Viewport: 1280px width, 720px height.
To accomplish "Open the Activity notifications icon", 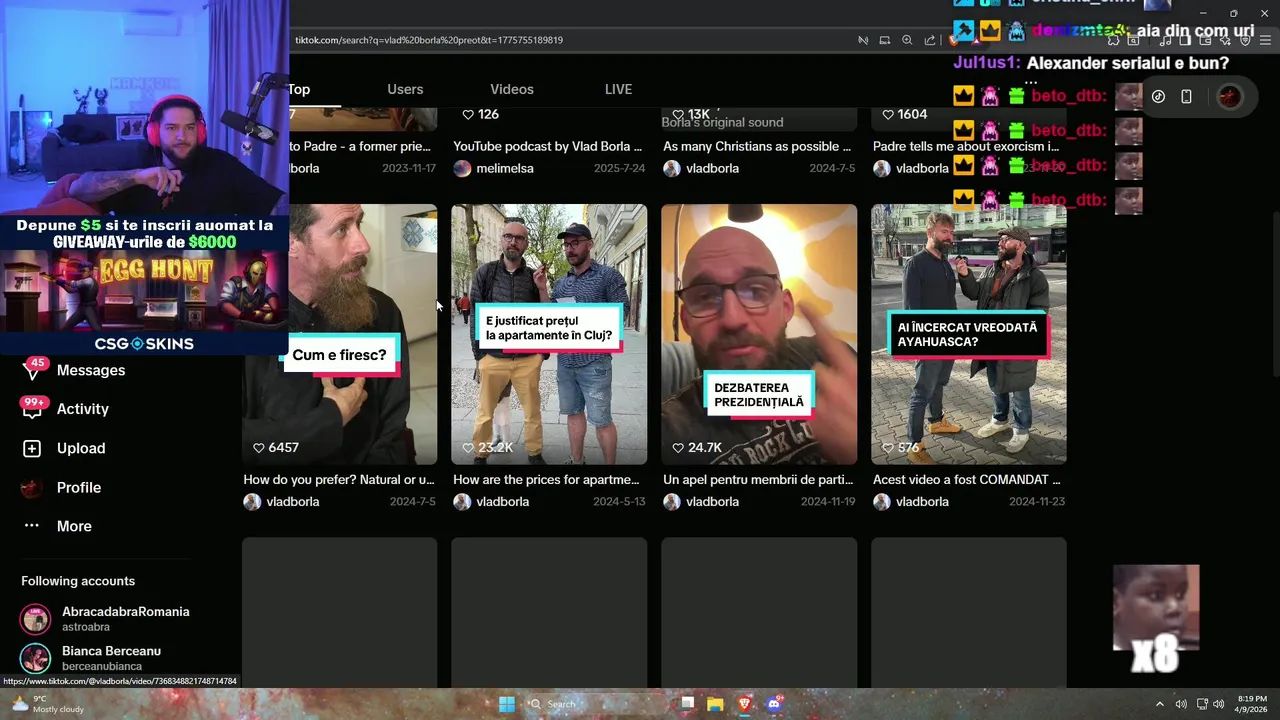I will [32, 408].
